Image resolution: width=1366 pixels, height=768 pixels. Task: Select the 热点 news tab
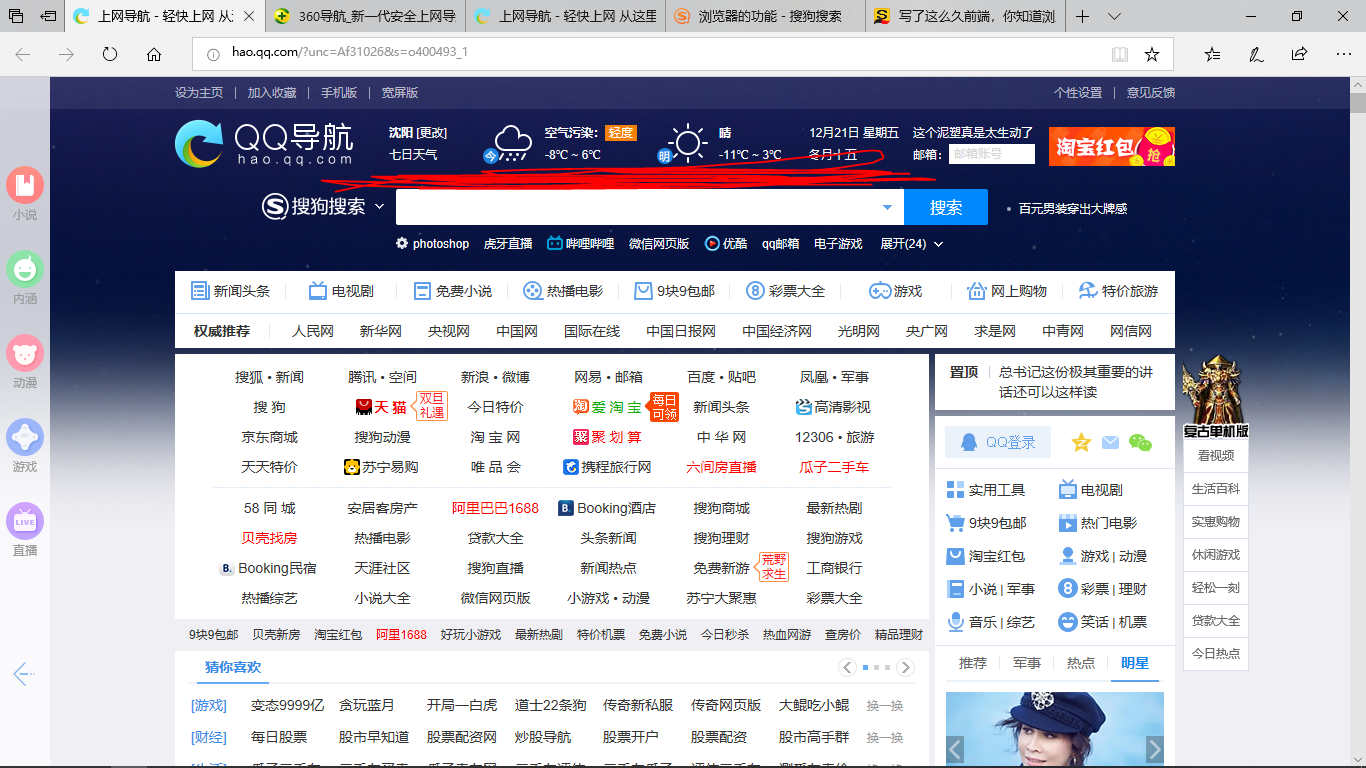1080,663
